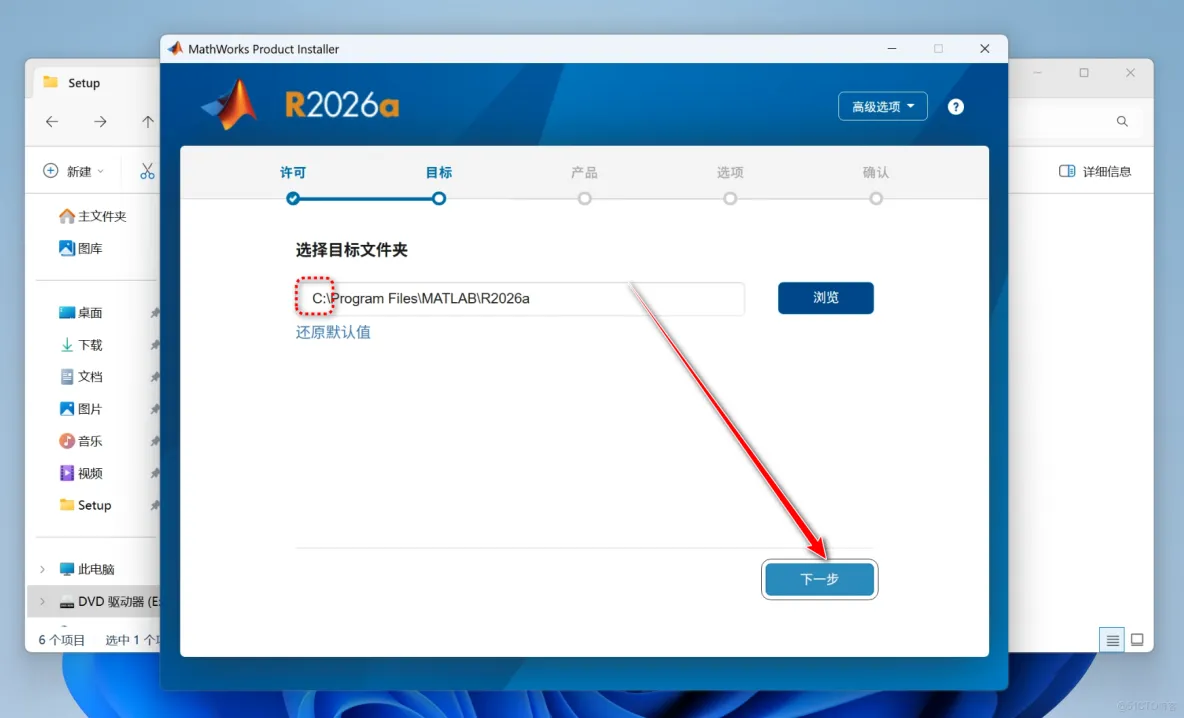Image resolution: width=1184 pixels, height=718 pixels.
Task: Open 视频 in Explorer sidebar
Action: click(x=81, y=473)
